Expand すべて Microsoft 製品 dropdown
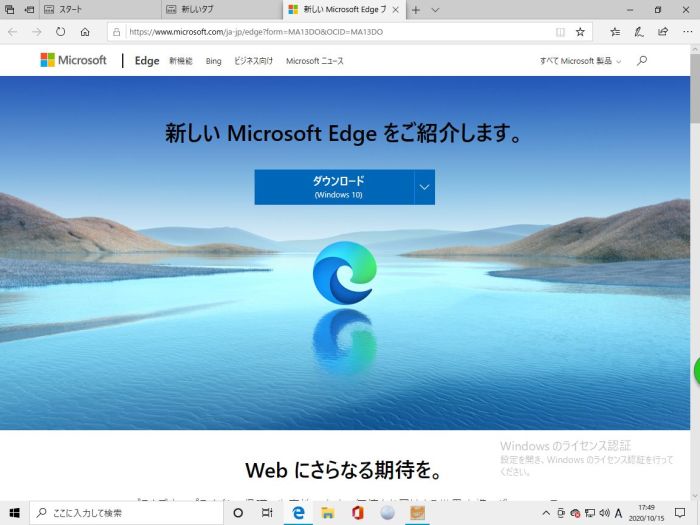The height and width of the screenshot is (525, 700). pos(580,61)
